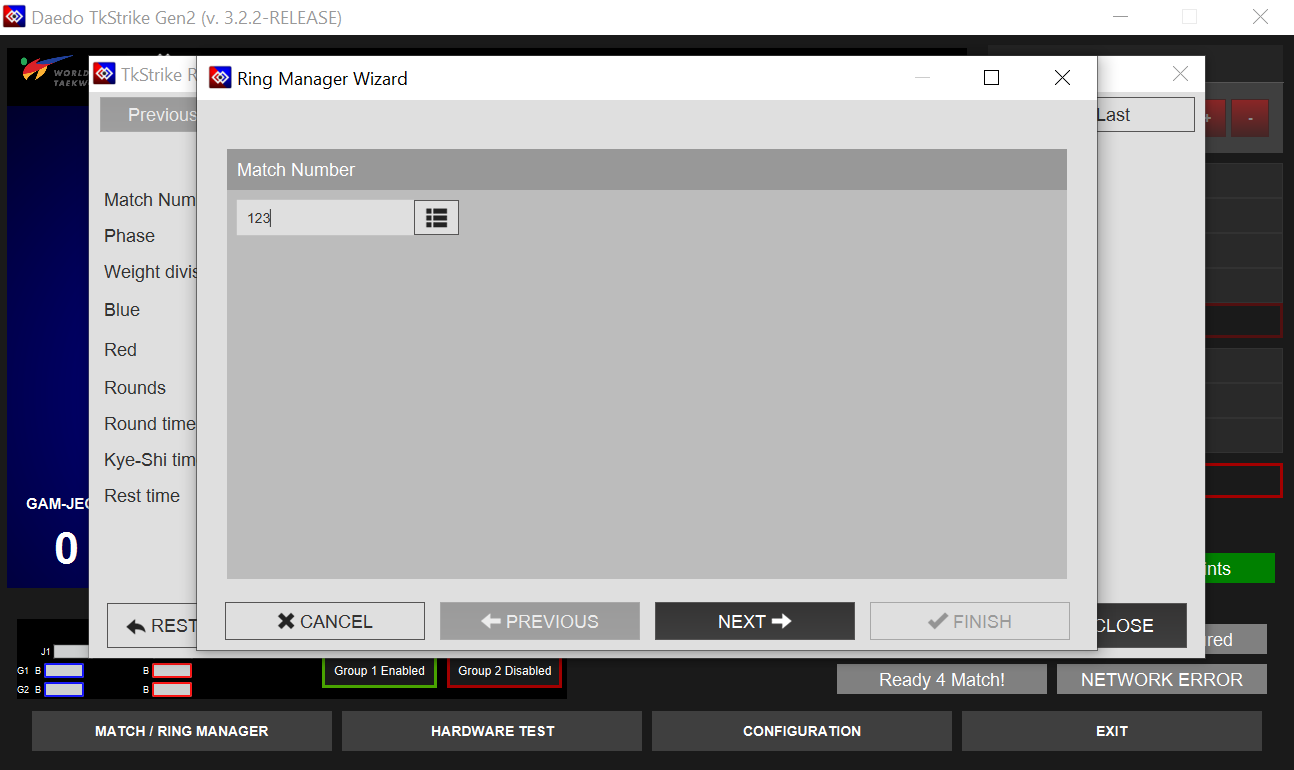This screenshot has width=1294, height=770.
Task: Cancel the Ring Manager Wizard
Action: [x=325, y=621]
